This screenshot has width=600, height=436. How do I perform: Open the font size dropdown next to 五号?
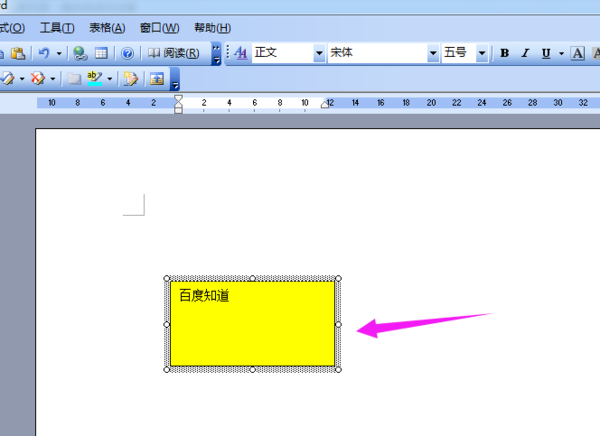tap(482, 53)
